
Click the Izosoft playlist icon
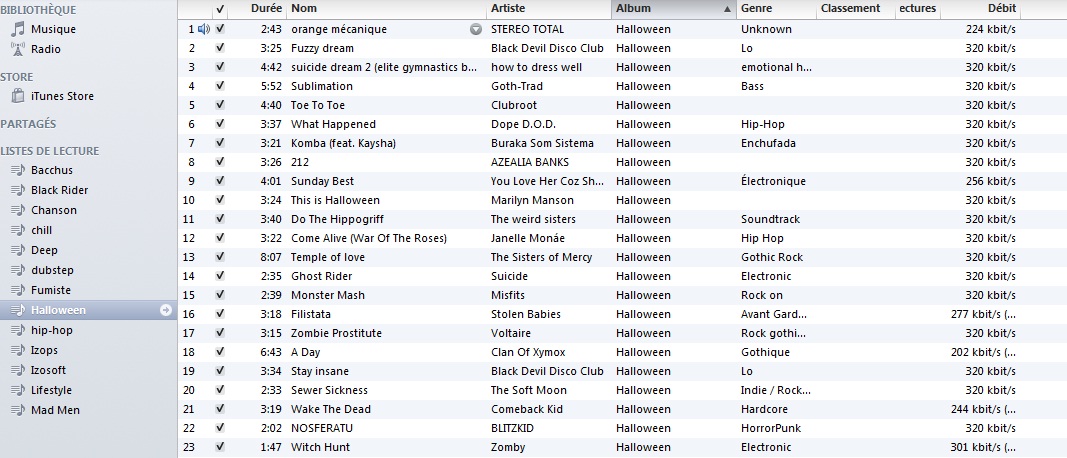(18, 370)
